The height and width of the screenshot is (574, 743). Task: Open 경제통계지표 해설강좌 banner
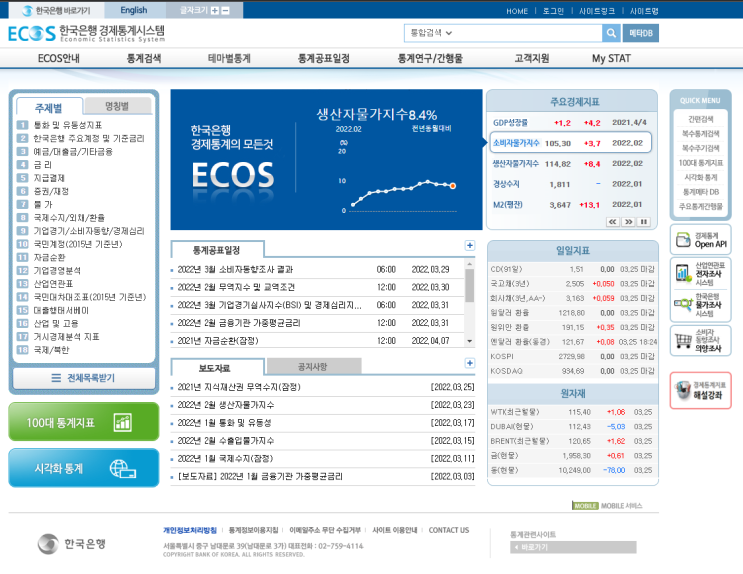pos(700,391)
